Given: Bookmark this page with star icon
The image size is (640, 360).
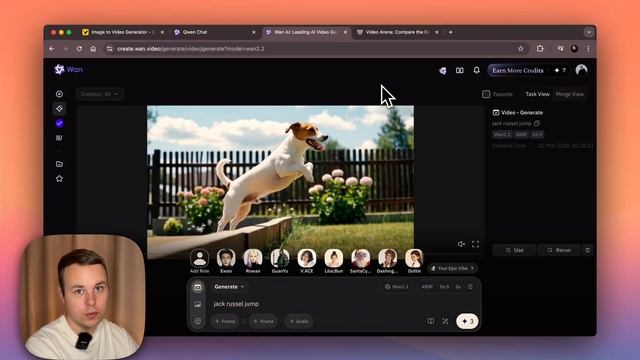Looking at the screenshot, I should click(520, 49).
